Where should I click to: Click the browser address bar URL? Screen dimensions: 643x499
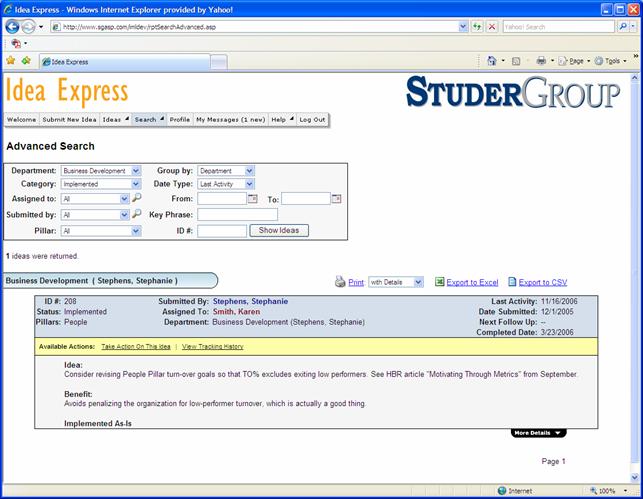[254, 27]
